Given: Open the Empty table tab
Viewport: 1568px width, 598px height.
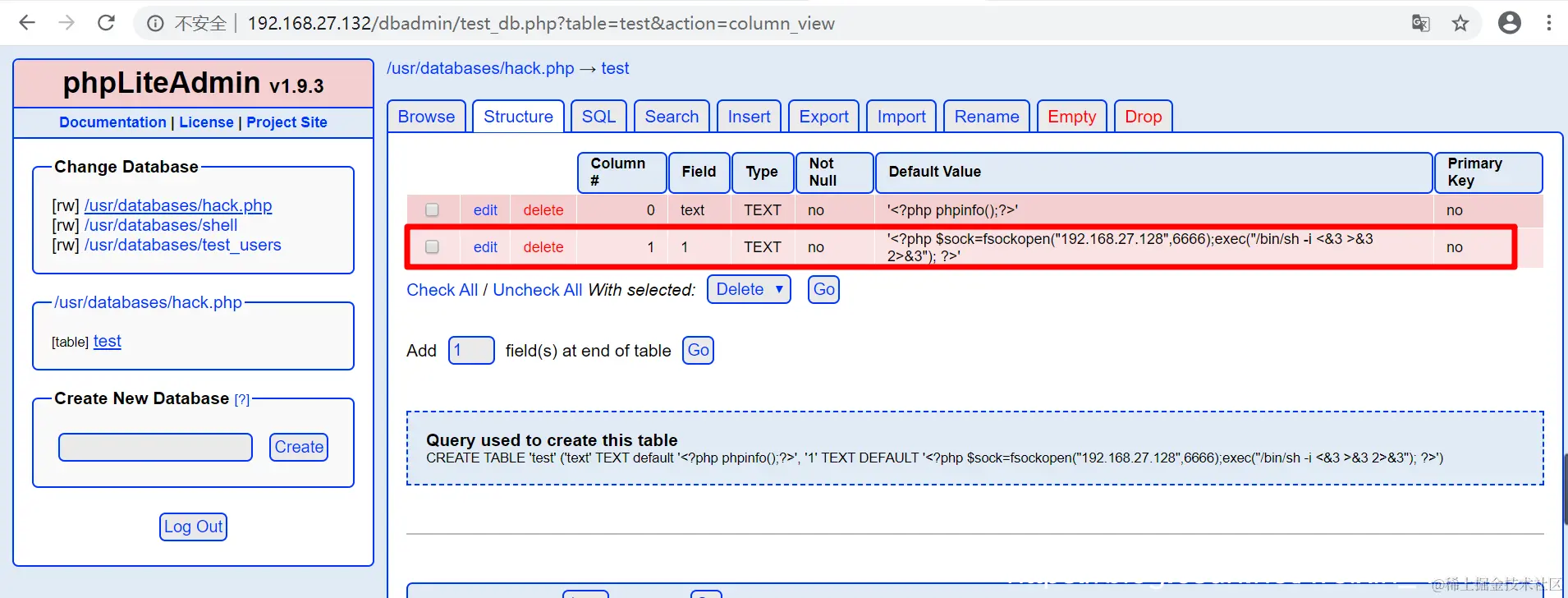Looking at the screenshot, I should click(1071, 117).
